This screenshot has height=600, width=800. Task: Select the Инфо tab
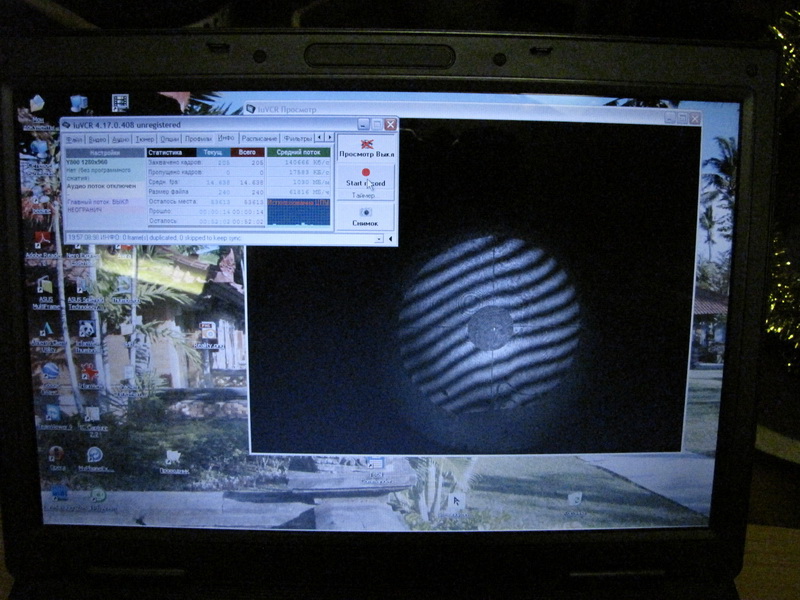pyautogui.click(x=226, y=138)
